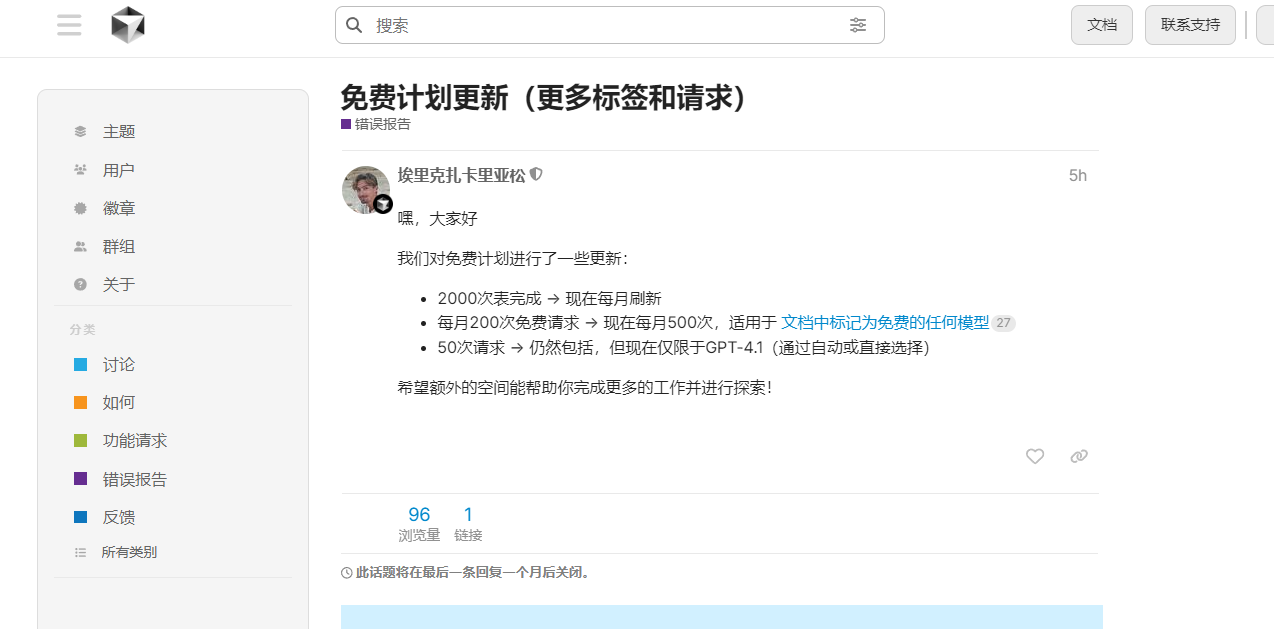Viewport: 1274px width, 629px height.
Task: Click the topic title 免费计划更新
Action: (x=544, y=97)
